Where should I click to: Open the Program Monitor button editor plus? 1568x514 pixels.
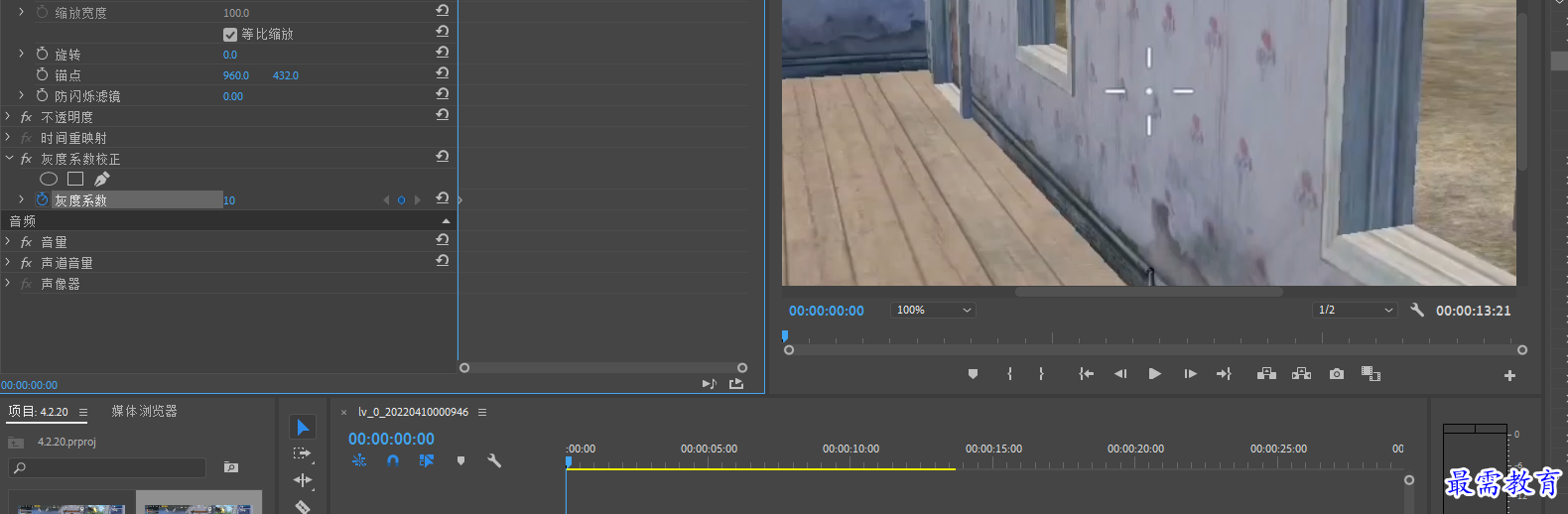tap(1509, 375)
